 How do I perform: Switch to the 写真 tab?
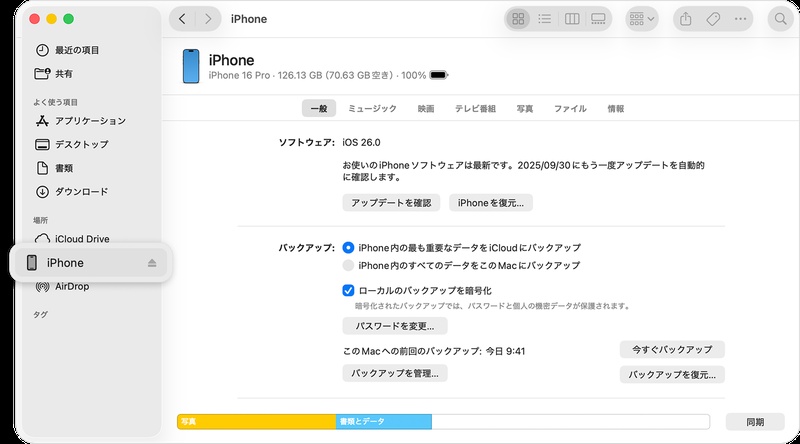tap(525, 108)
